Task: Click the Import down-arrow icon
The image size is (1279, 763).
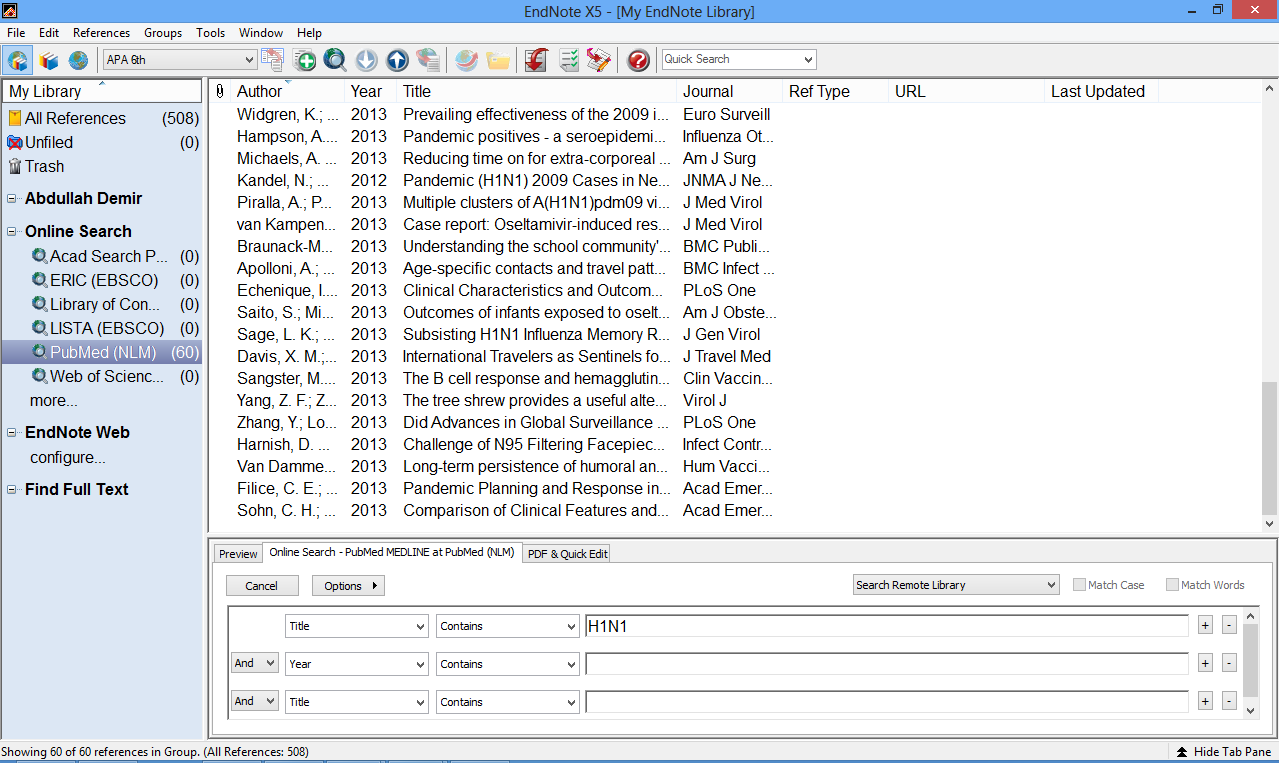Action: point(366,60)
